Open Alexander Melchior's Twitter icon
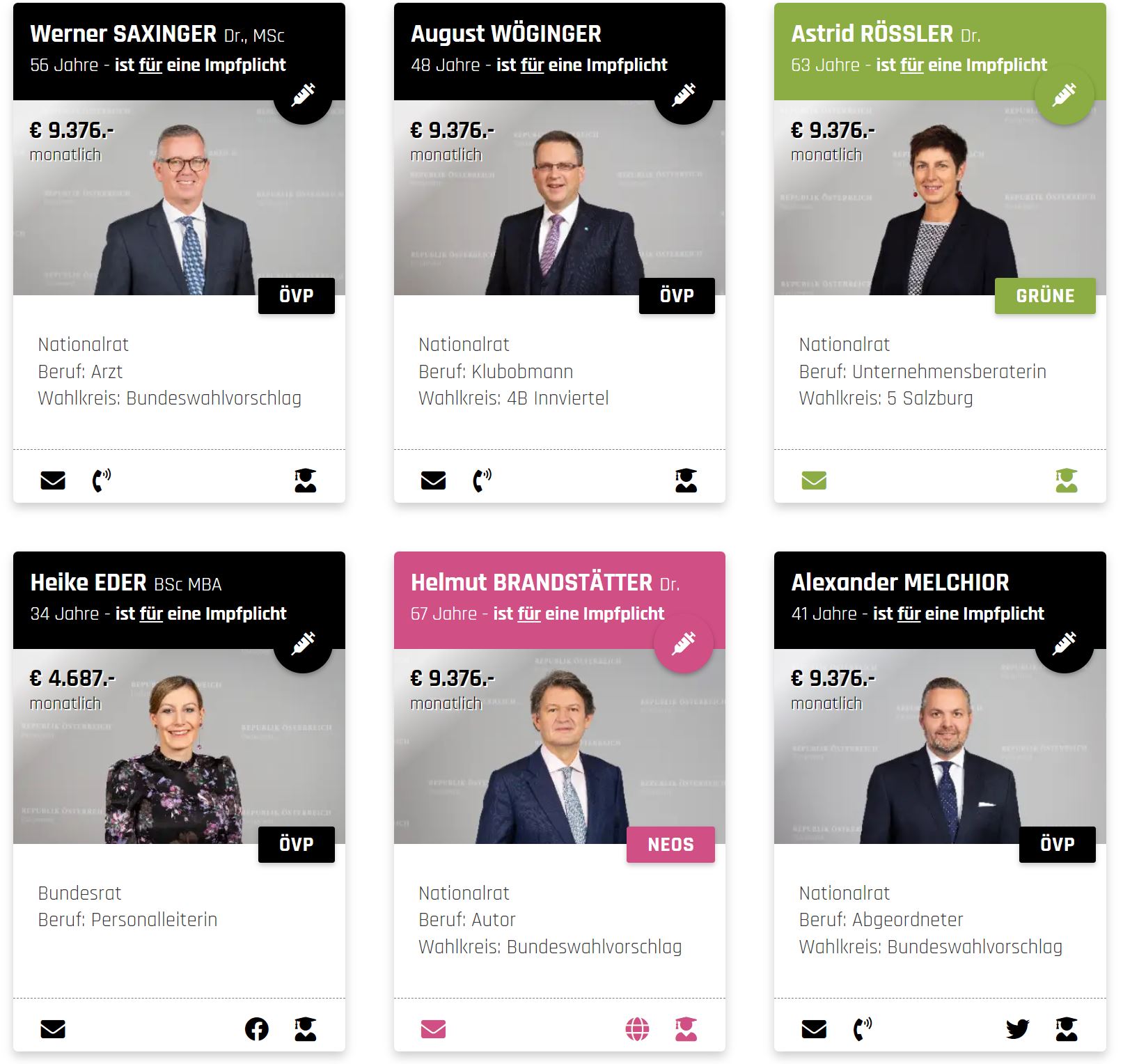The width and height of the screenshot is (1123, 1064). click(1018, 1029)
